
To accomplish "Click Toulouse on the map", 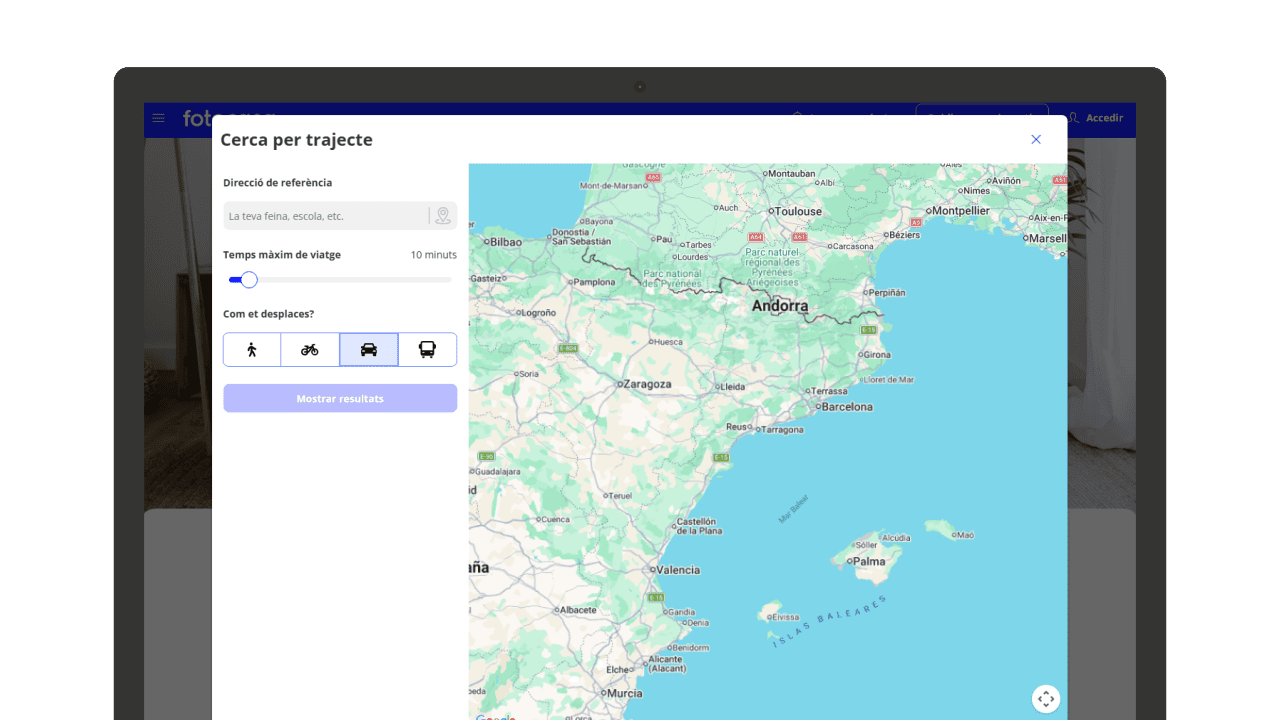I will 798,211.
